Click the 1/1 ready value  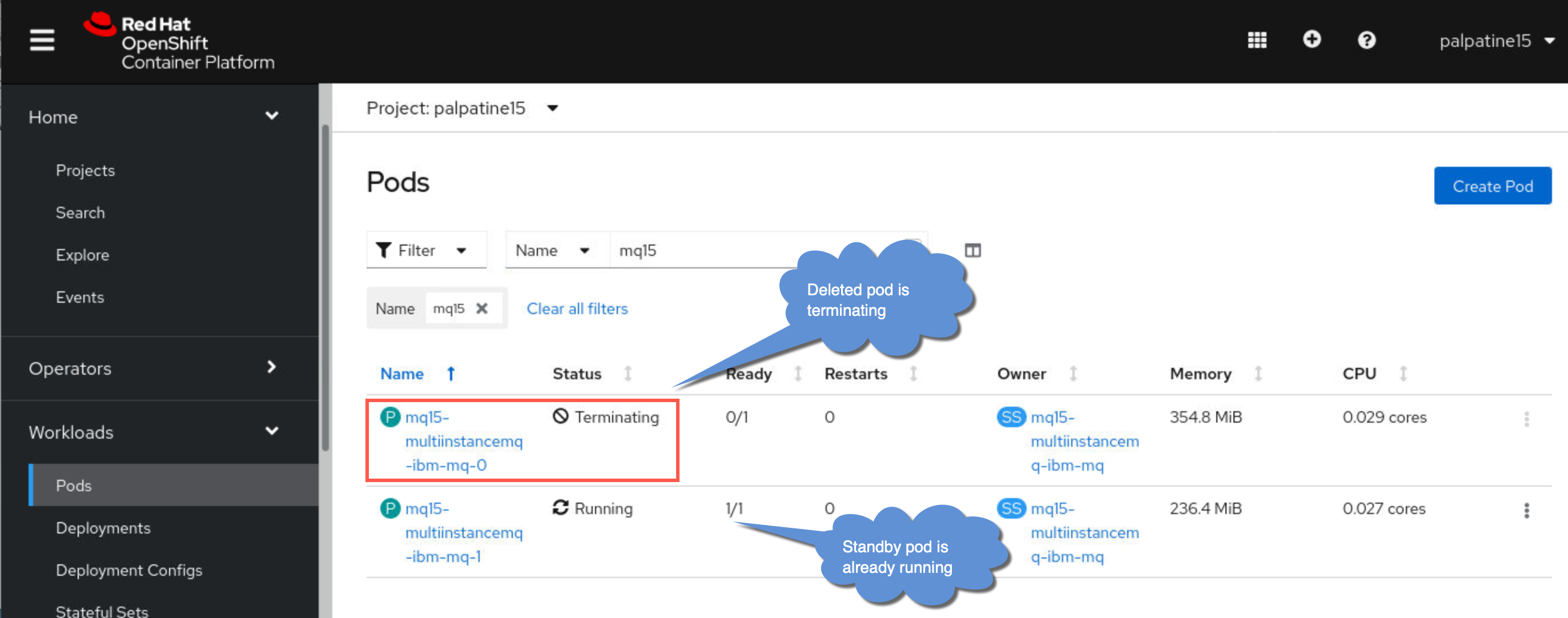pos(734,508)
